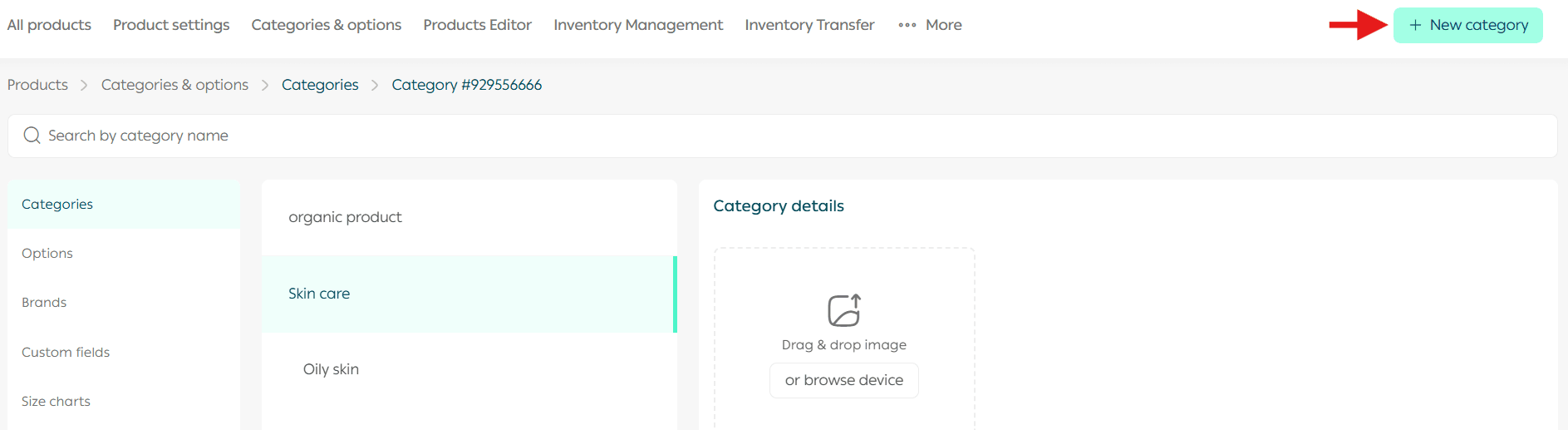Image resolution: width=1568 pixels, height=430 pixels.
Task: Open the All products tab
Action: coord(49,25)
